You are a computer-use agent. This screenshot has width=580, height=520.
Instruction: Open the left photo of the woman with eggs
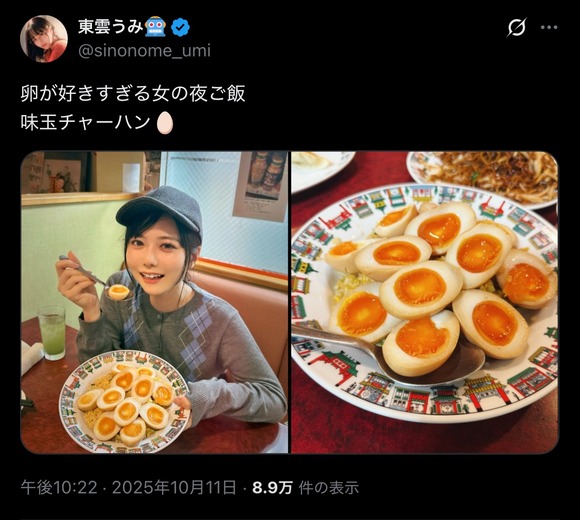[154, 302]
